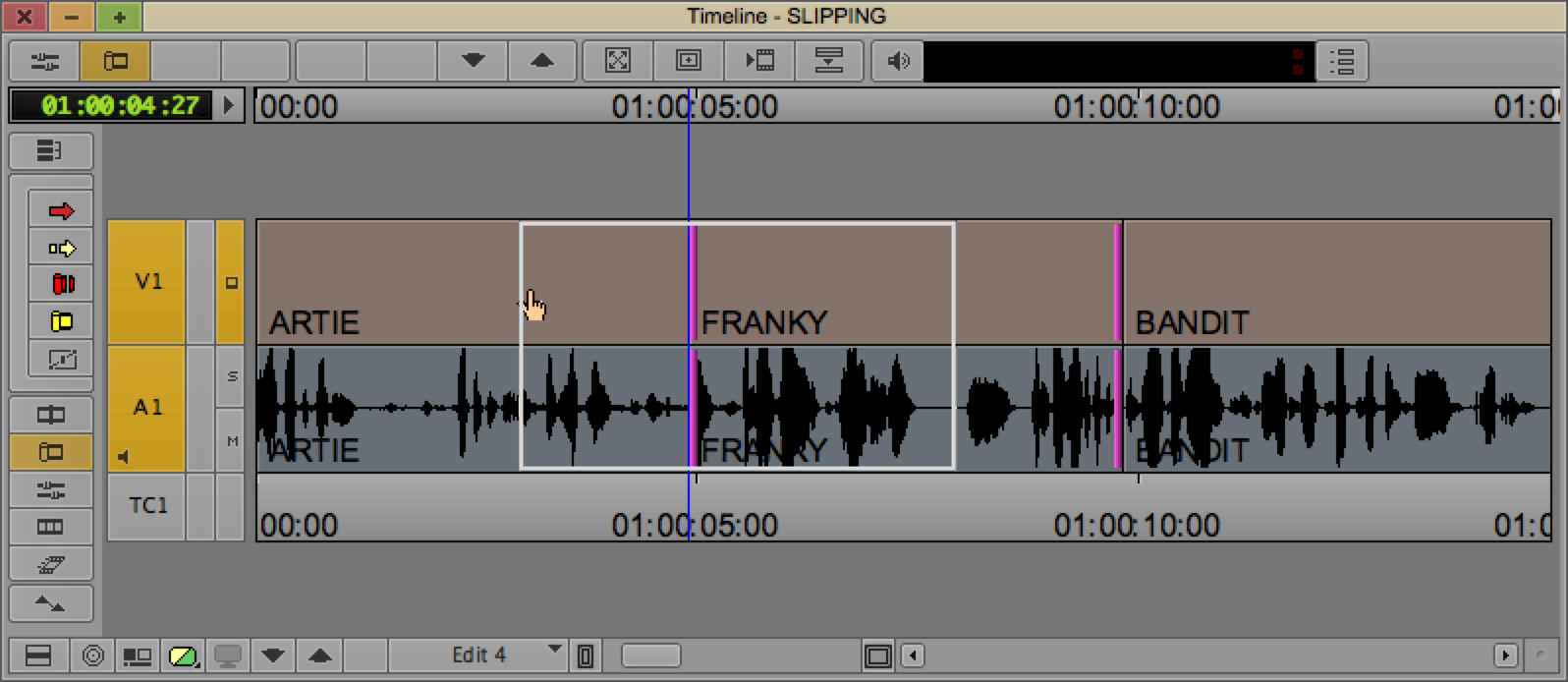Select the BANDIT audio clip on A1

click(x=1336, y=408)
